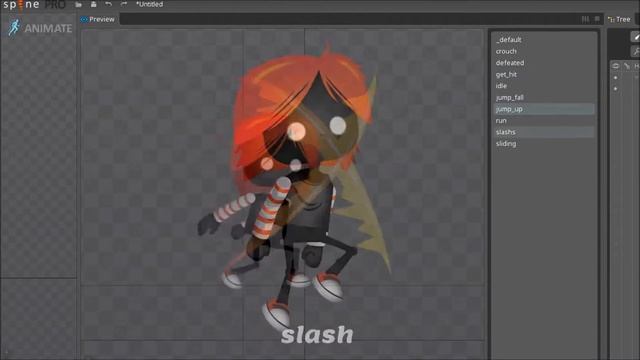Image resolution: width=640 pixels, height=360 pixels.
Task: Select the get_hit animation
Action: (544, 74)
